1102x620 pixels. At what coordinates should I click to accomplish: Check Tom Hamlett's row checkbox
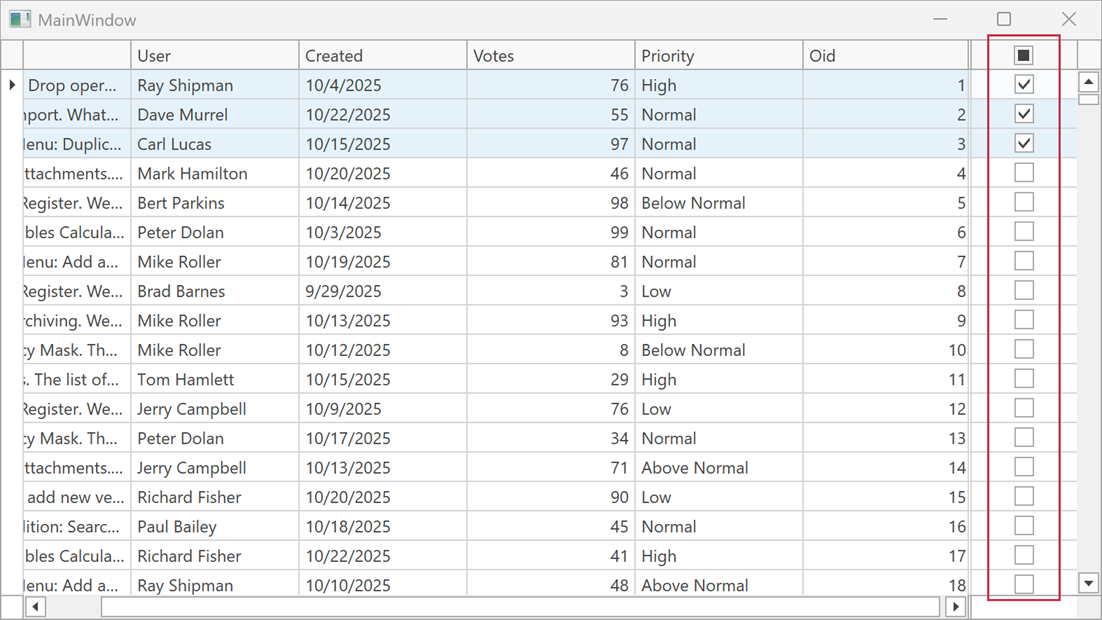(1023, 378)
